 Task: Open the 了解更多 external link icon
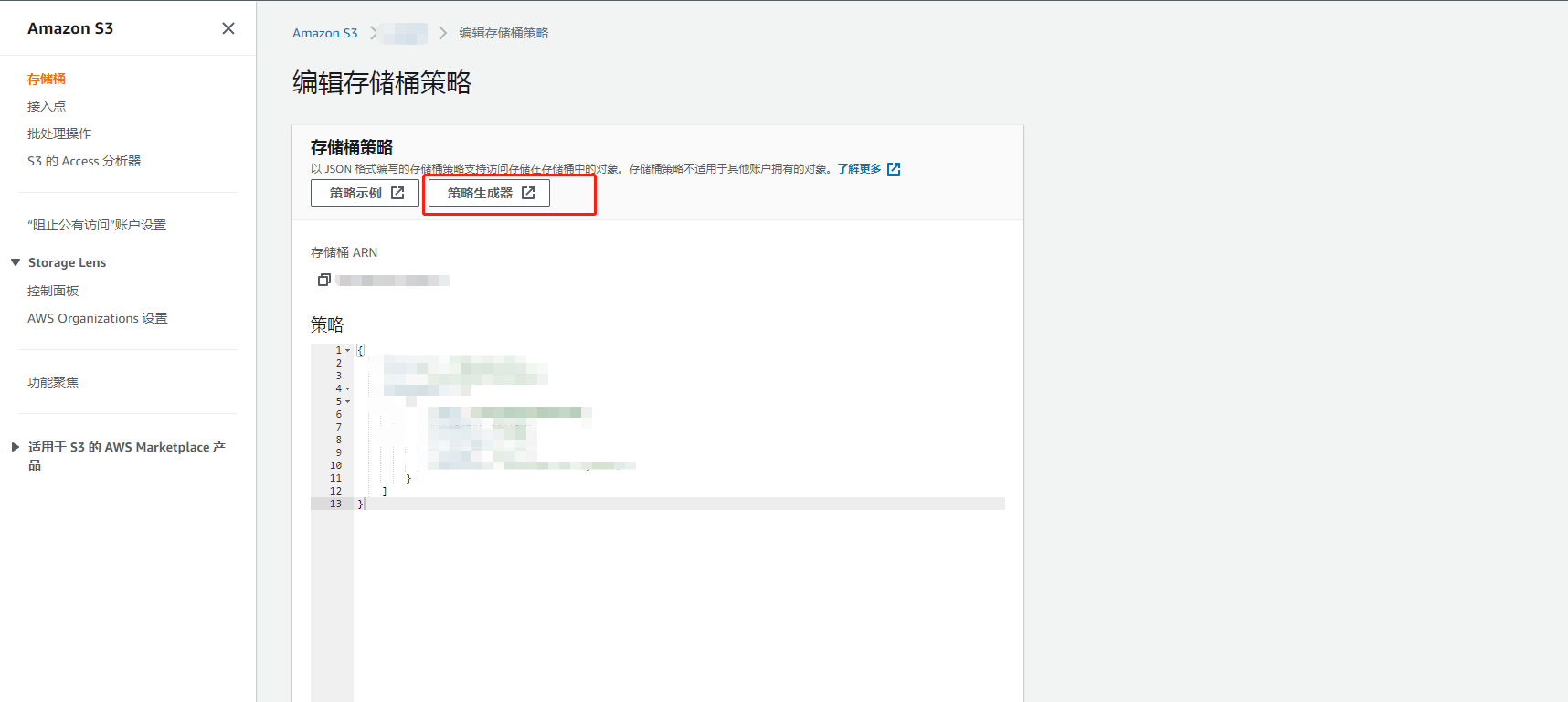894,169
